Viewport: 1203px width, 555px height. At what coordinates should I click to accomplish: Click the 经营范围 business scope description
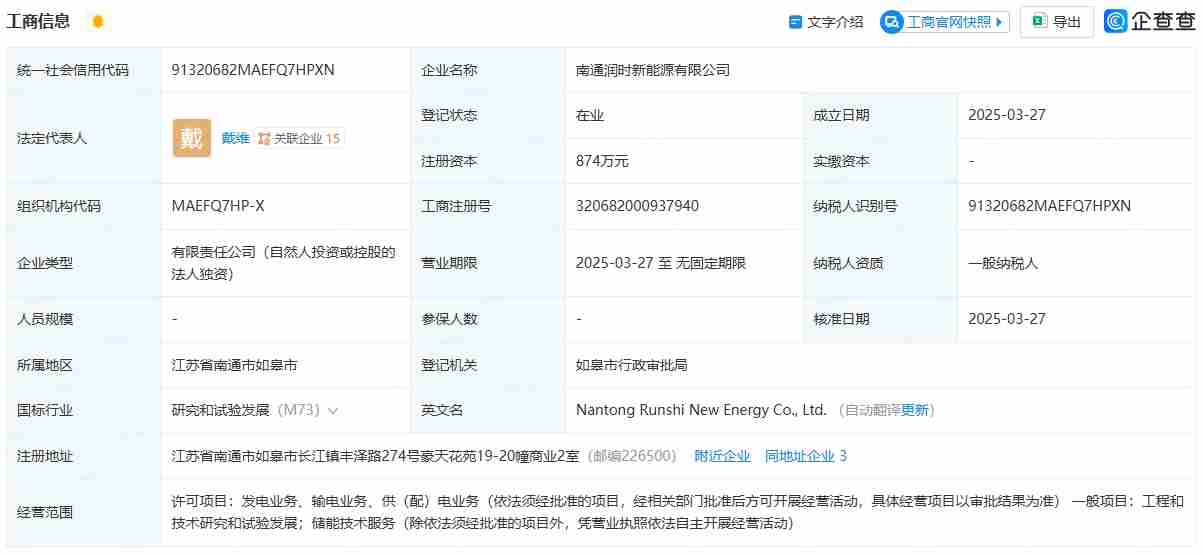pyautogui.click(x=677, y=512)
